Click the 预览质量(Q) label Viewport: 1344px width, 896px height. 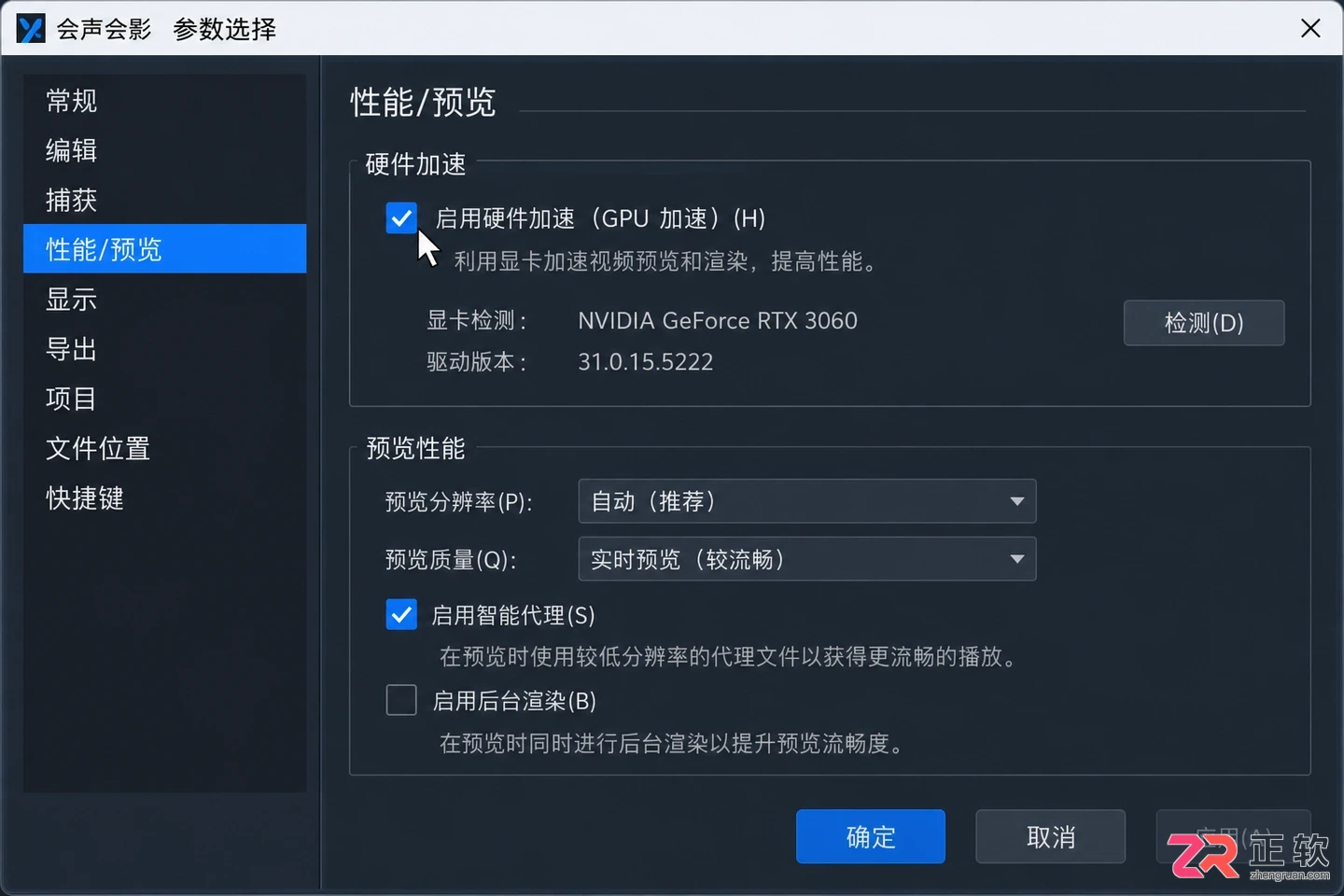point(451,560)
